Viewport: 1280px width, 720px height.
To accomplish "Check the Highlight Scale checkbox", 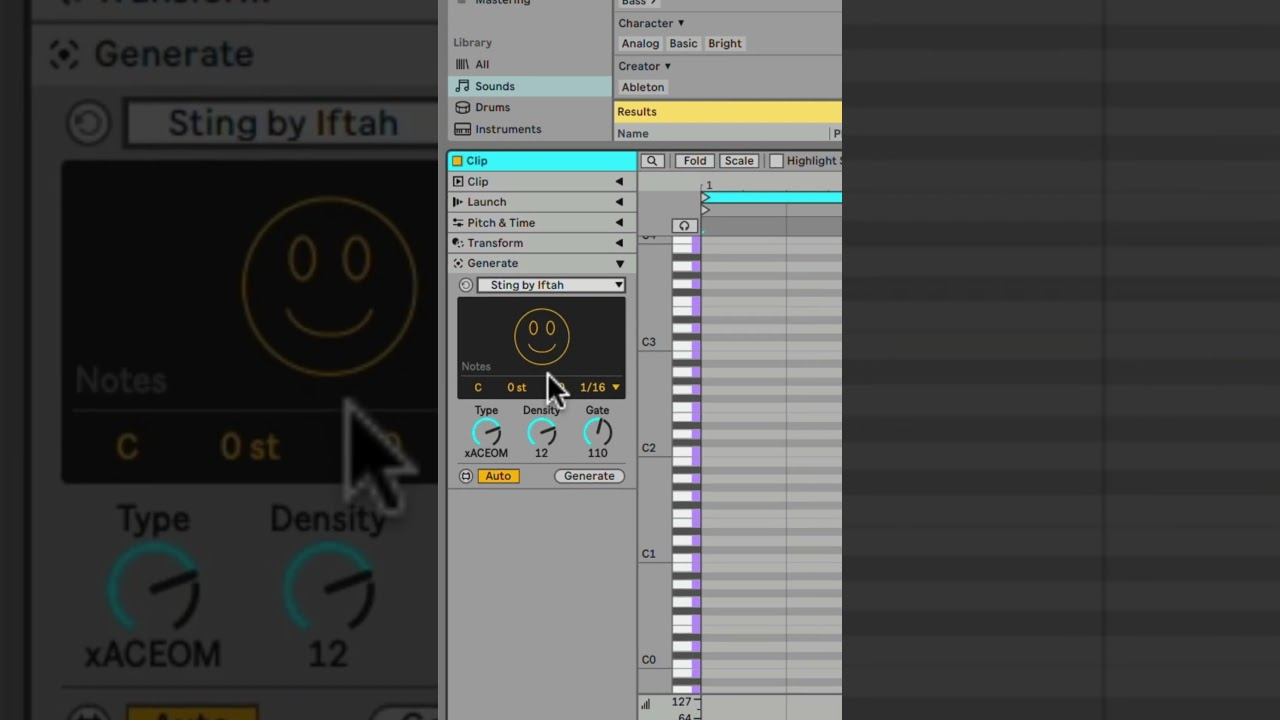I will coord(776,161).
